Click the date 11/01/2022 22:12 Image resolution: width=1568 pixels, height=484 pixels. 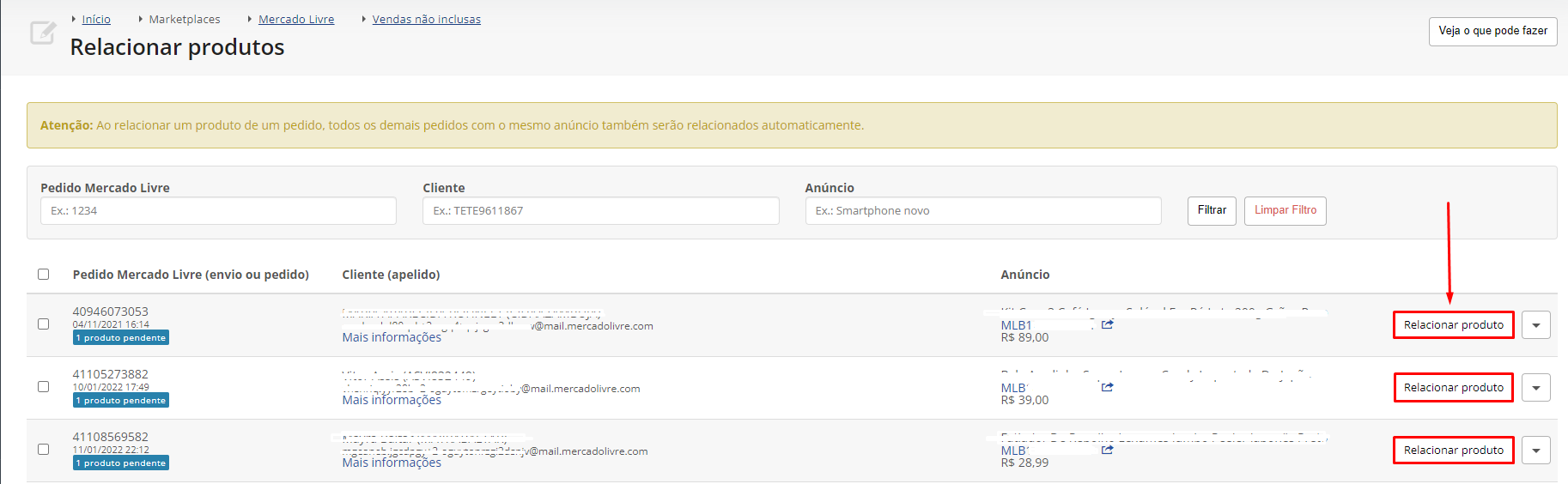tap(111, 450)
